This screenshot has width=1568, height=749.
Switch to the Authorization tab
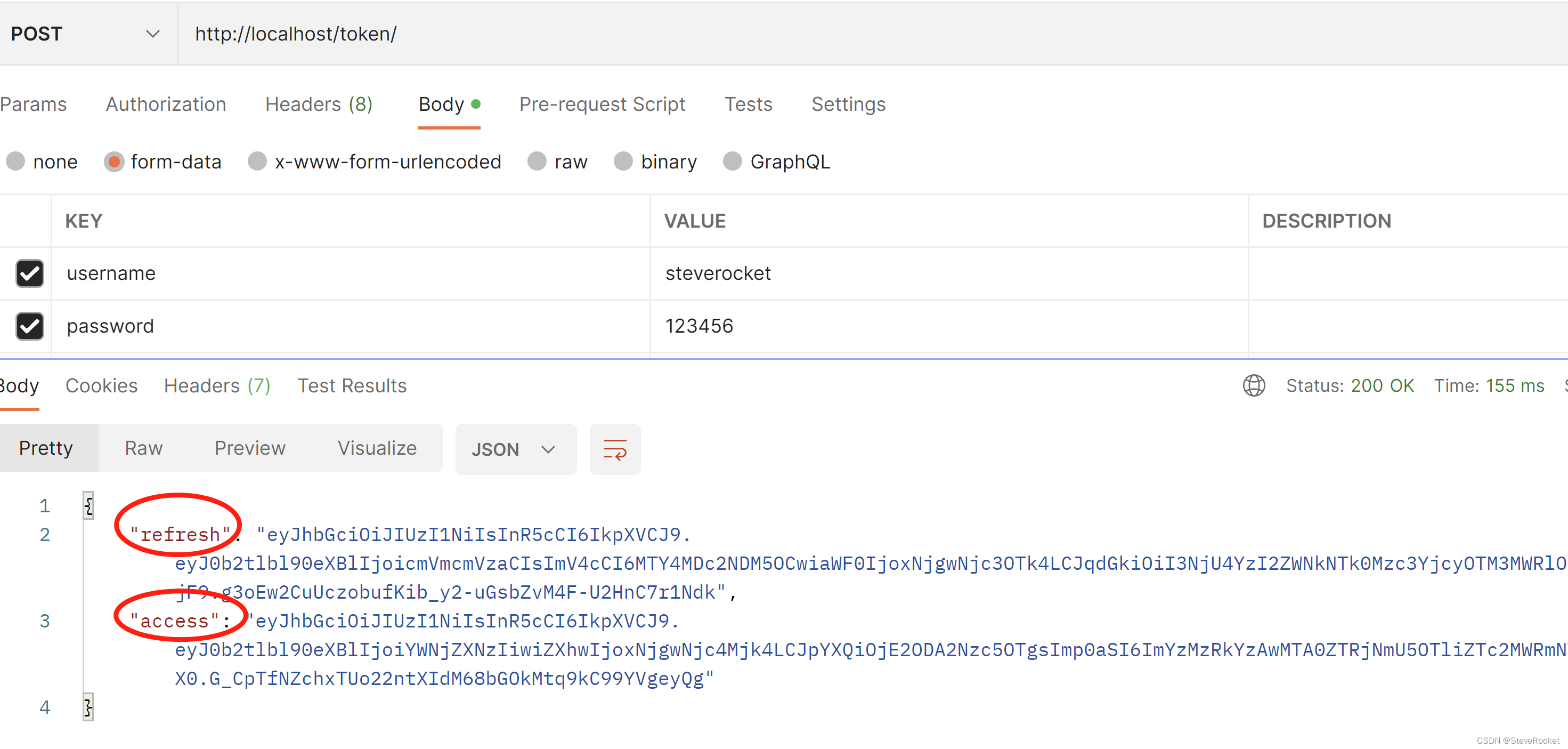[x=166, y=104]
